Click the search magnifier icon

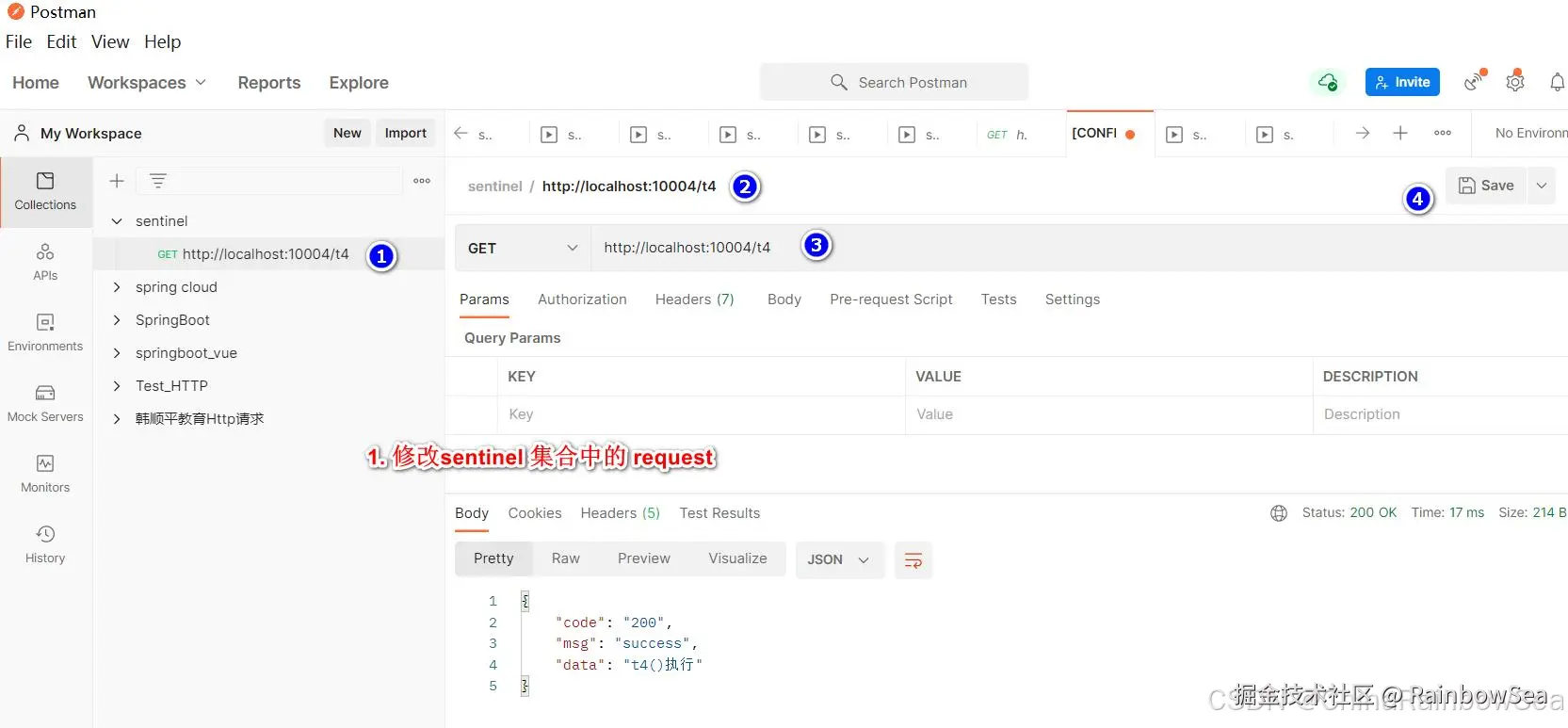tap(839, 83)
